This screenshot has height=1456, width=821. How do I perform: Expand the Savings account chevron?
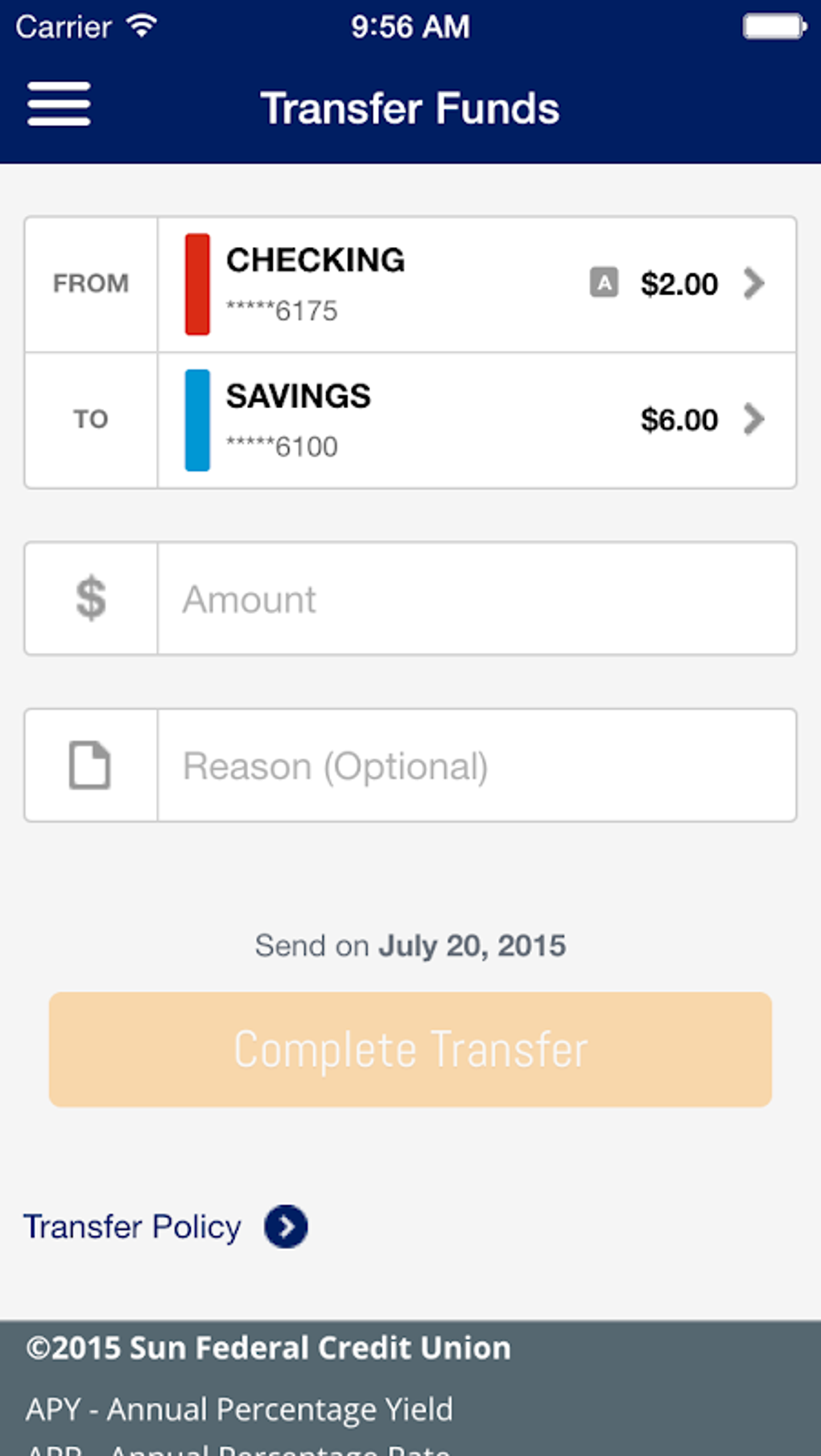click(754, 419)
